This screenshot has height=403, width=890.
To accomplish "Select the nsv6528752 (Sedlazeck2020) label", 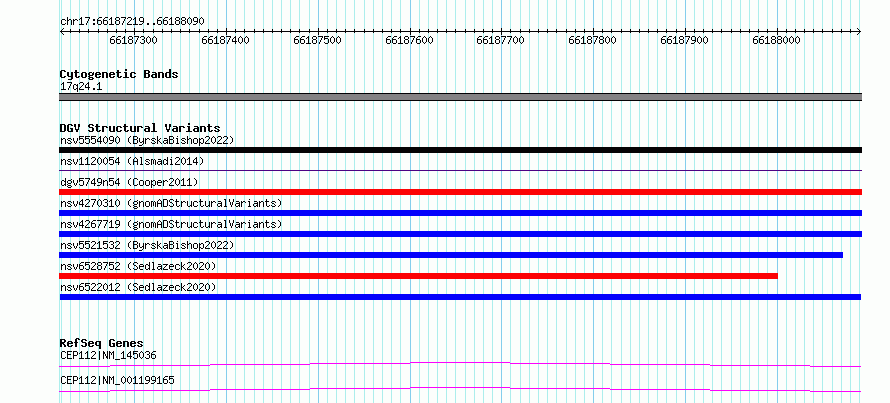I will click(x=138, y=266).
